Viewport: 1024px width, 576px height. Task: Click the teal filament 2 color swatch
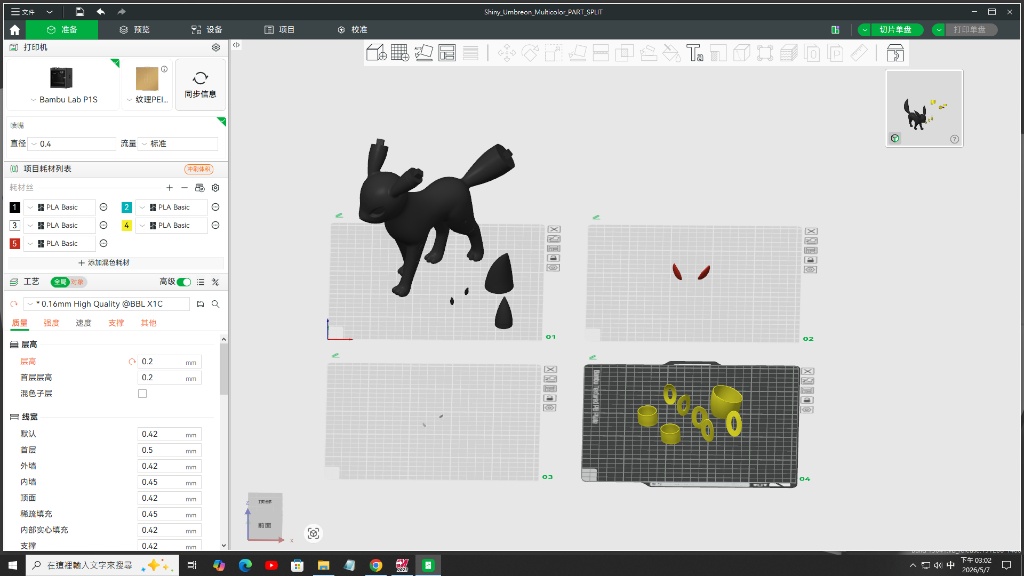pos(127,207)
